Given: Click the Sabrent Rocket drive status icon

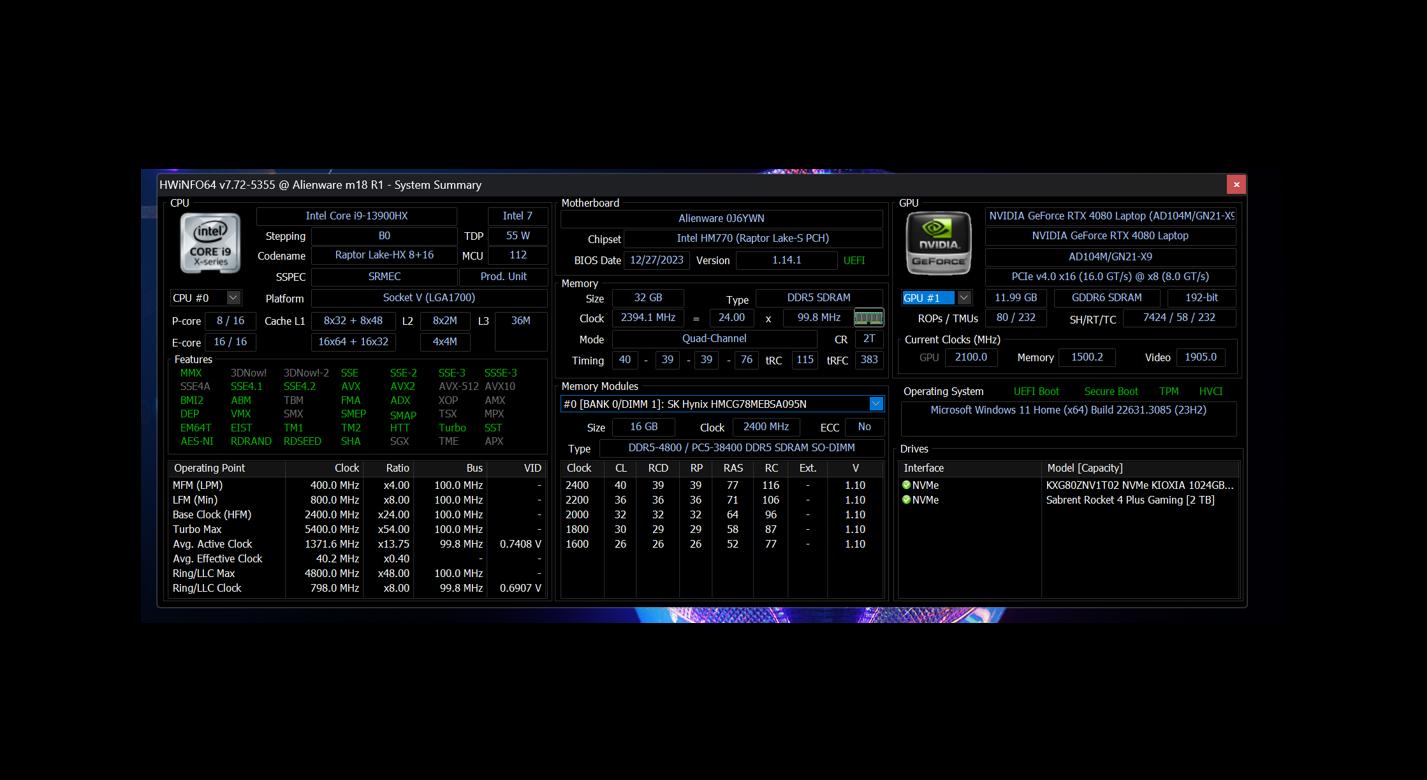Looking at the screenshot, I should [x=907, y=500].
